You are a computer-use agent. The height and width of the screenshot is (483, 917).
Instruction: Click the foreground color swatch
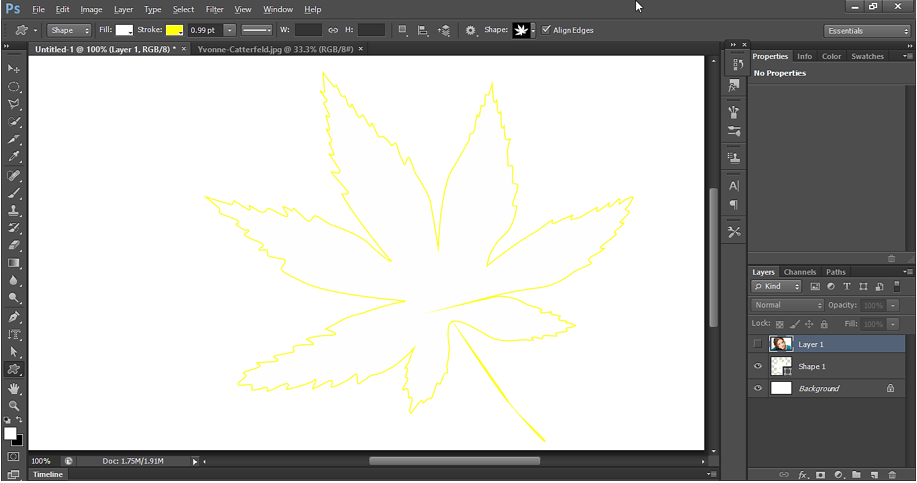tap(10, 433)
